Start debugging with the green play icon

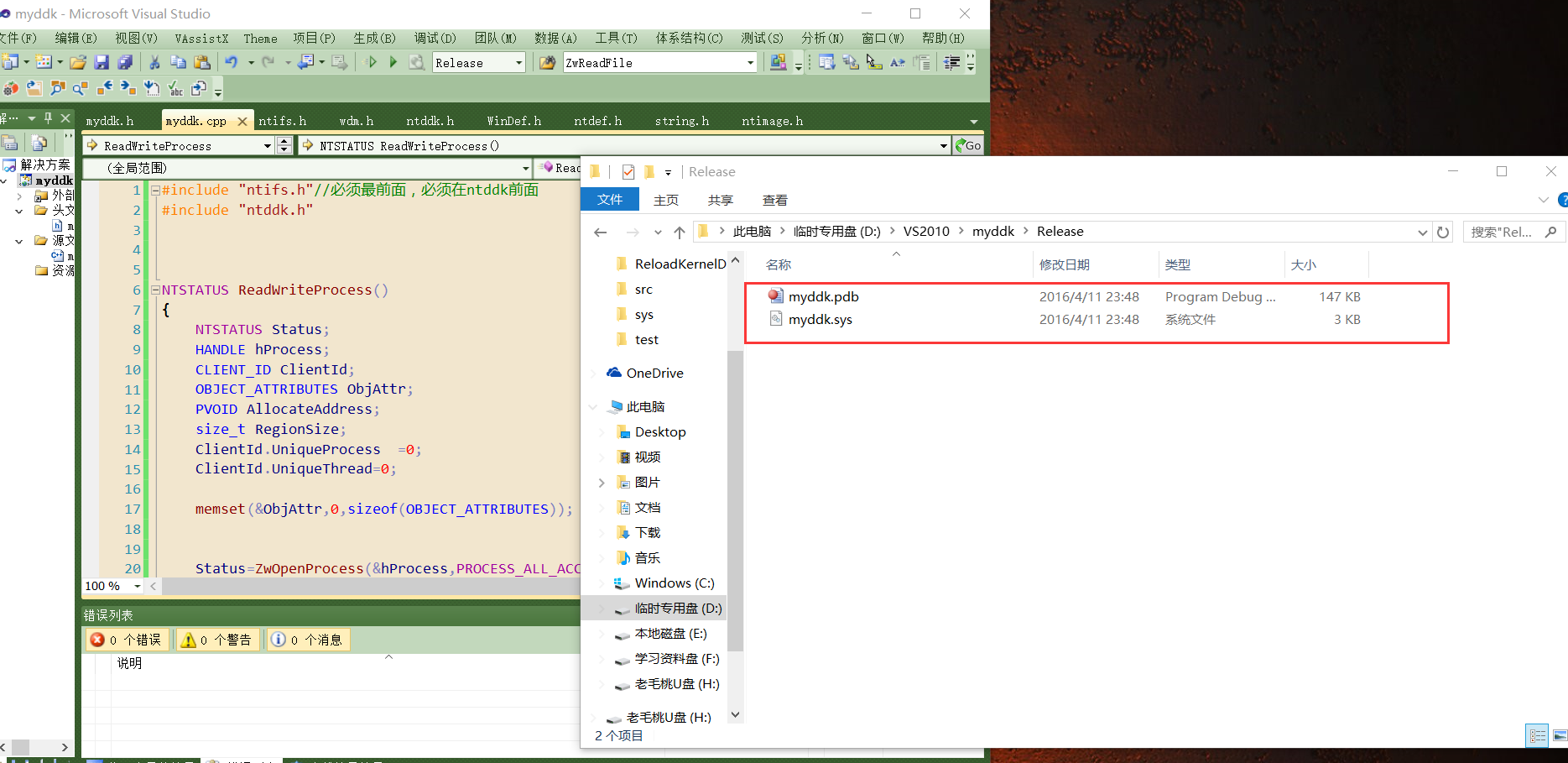(393, 62)
